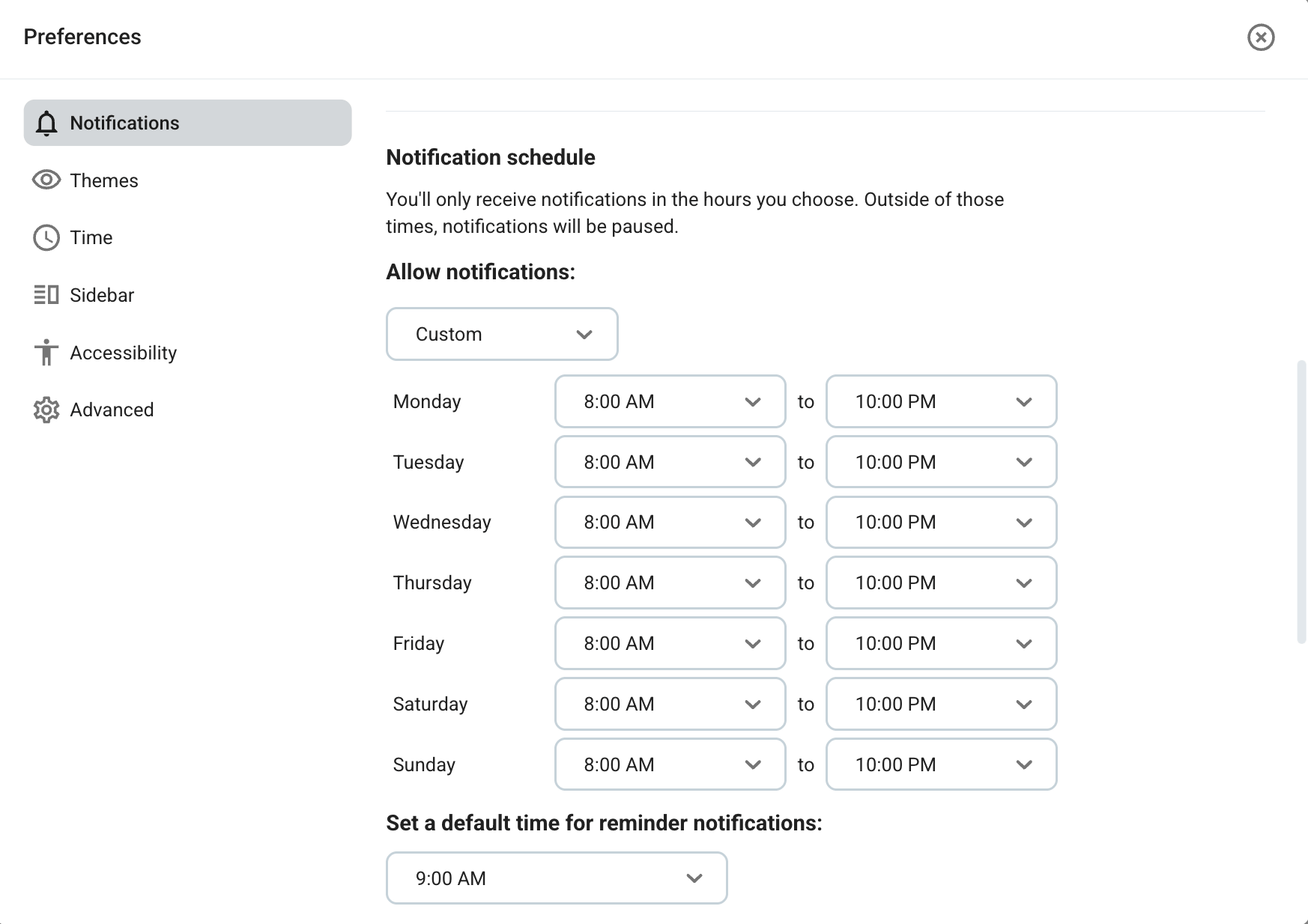Click the accessibility person icon
Viewport: 1308px width, 924px height.
(x=46, y=352)
